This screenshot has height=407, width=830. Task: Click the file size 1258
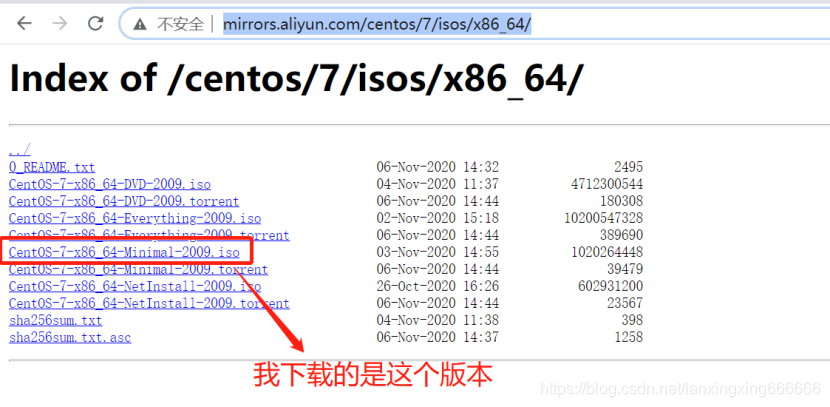click(x=629, y=337)
